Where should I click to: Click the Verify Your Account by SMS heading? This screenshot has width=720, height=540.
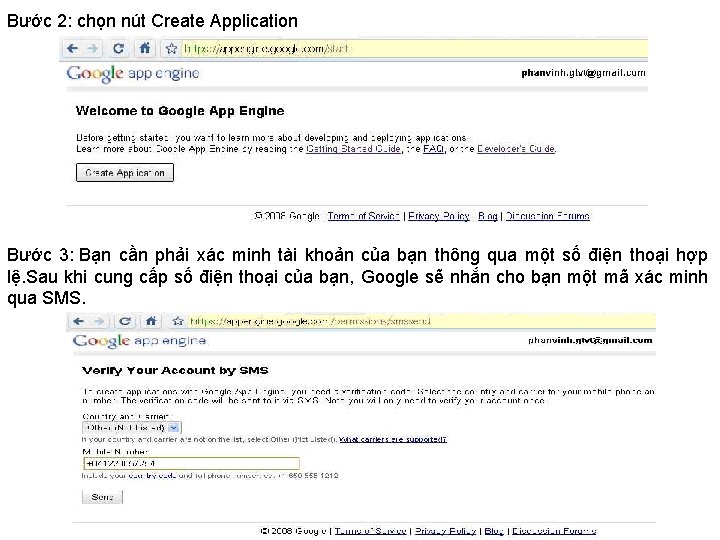click(x=175, y=371)
